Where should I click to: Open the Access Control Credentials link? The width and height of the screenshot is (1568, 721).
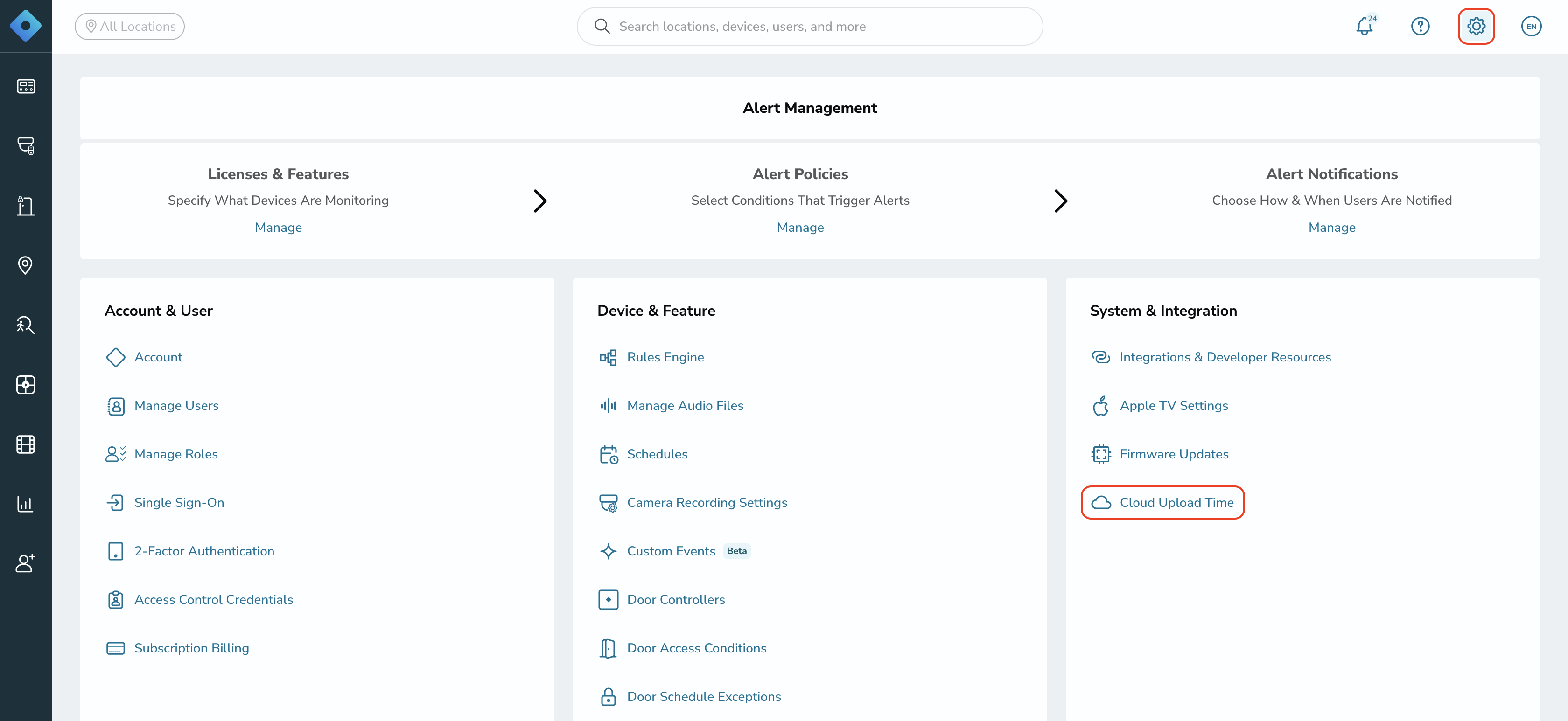[x=213, y=600]
